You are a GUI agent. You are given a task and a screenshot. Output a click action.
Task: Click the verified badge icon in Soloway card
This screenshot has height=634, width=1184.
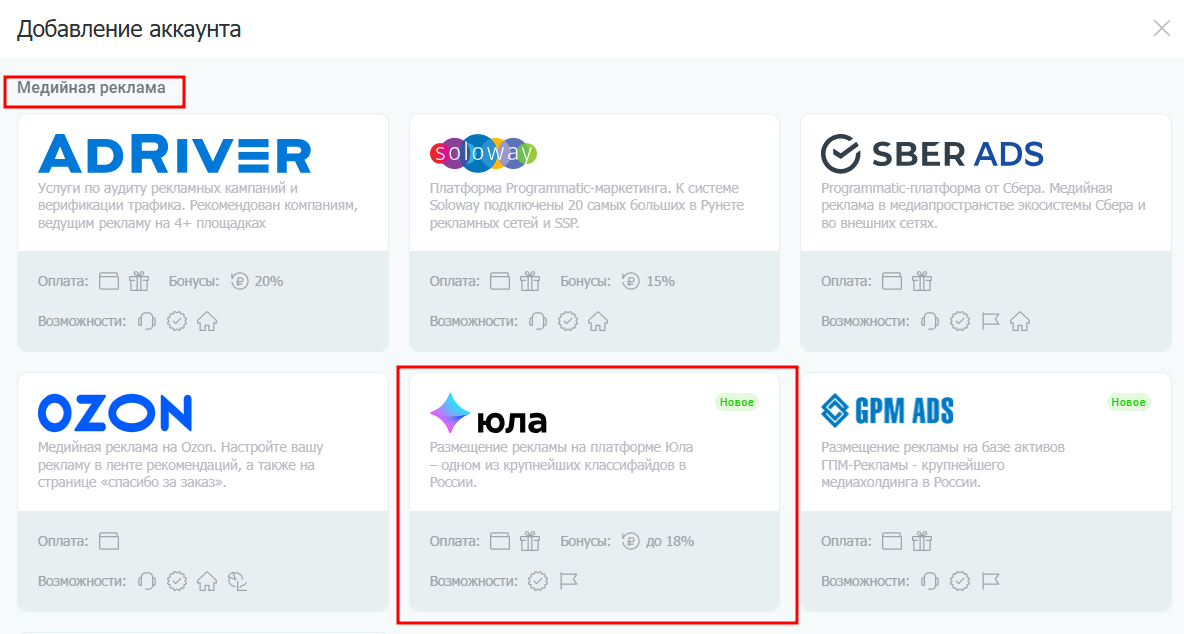pyautogui.click(x=568, y=322)
